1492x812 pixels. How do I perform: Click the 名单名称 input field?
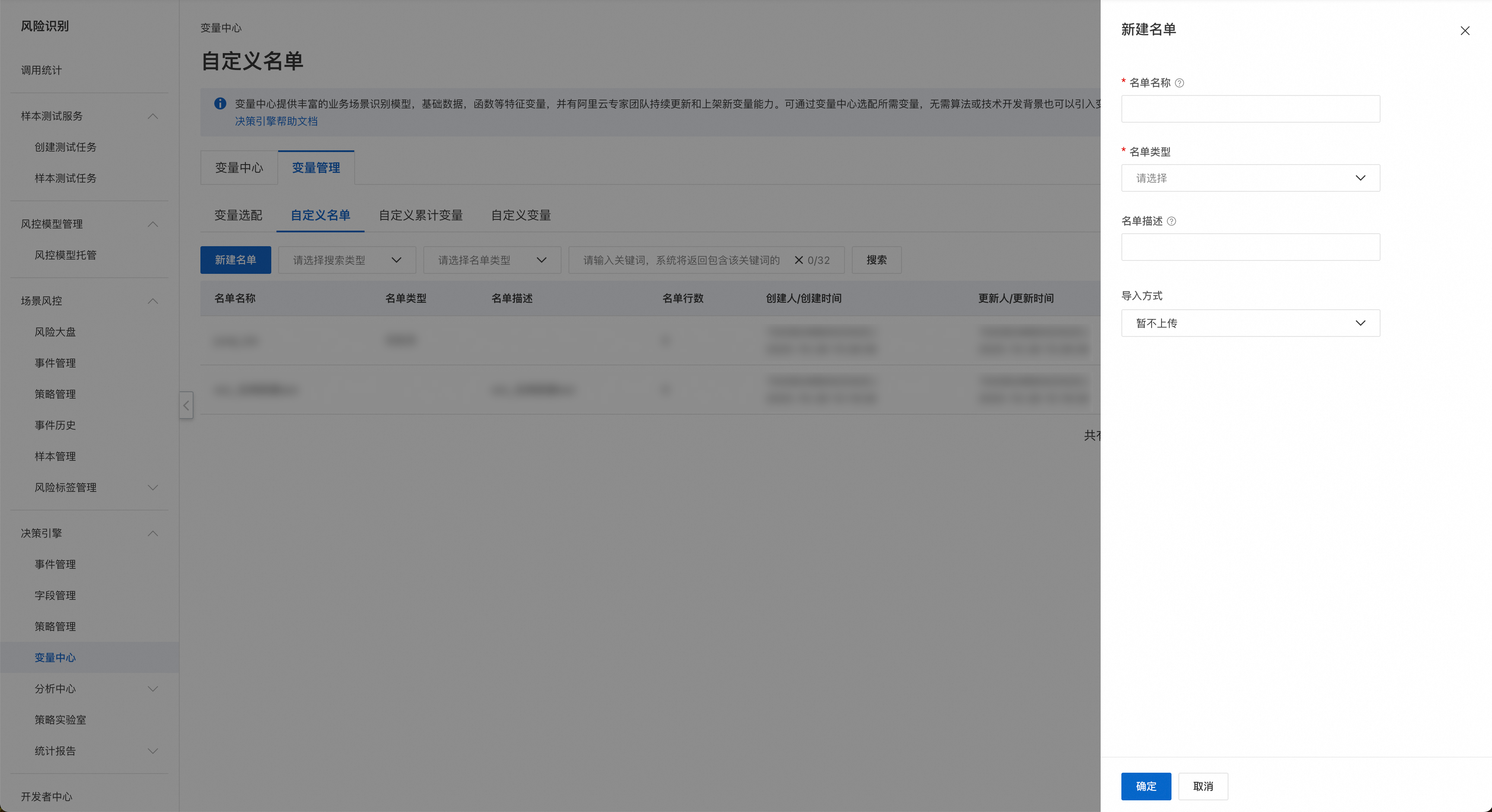coord(1250,109)
